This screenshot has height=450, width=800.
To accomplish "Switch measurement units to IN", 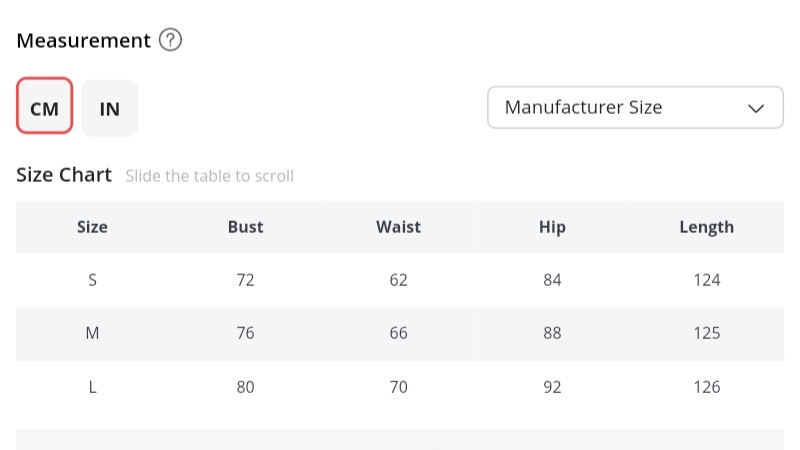I will (110, 108).
